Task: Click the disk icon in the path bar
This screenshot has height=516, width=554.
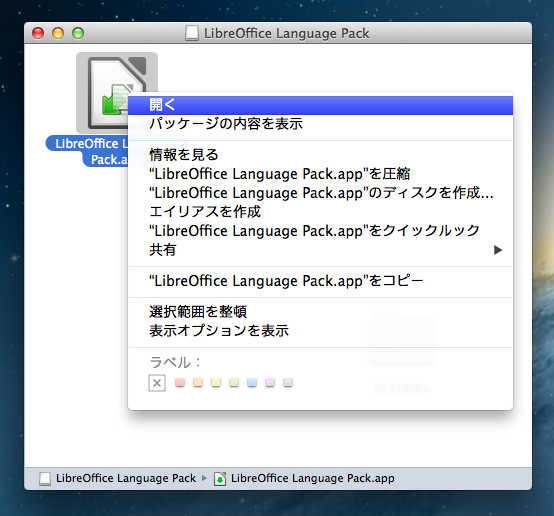Action: (45, 479)
